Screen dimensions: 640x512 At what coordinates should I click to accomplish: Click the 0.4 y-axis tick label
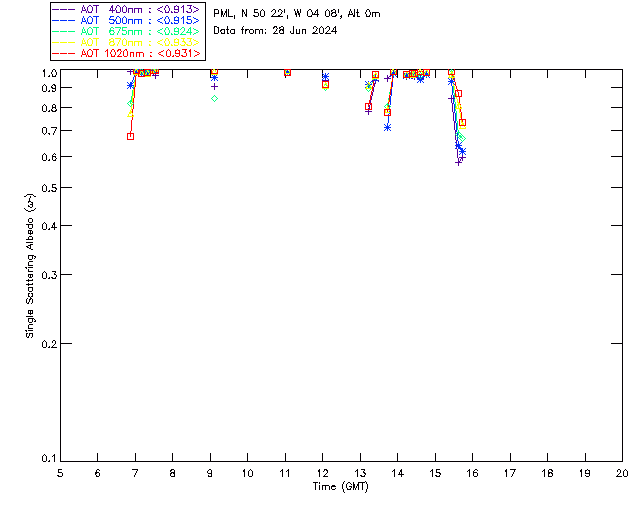(x=49, y=226)
